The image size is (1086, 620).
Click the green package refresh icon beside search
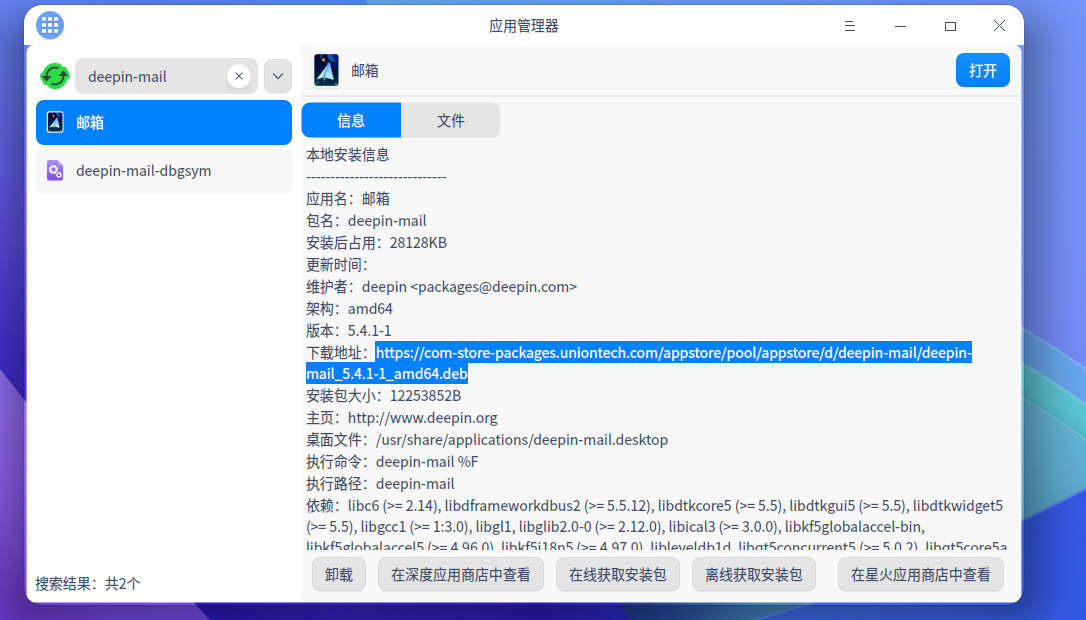point(54,75)
